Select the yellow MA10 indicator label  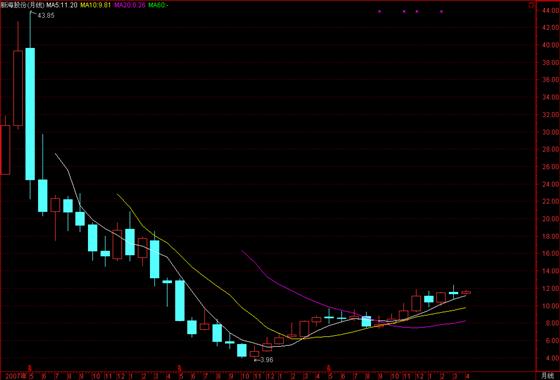(95, 5)
